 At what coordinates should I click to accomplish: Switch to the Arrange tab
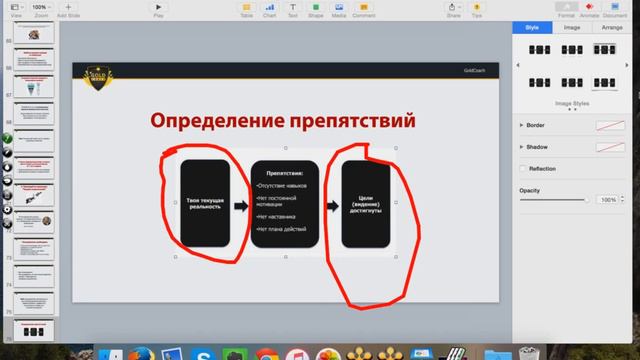pyautogui.click(x=612, y=27)
